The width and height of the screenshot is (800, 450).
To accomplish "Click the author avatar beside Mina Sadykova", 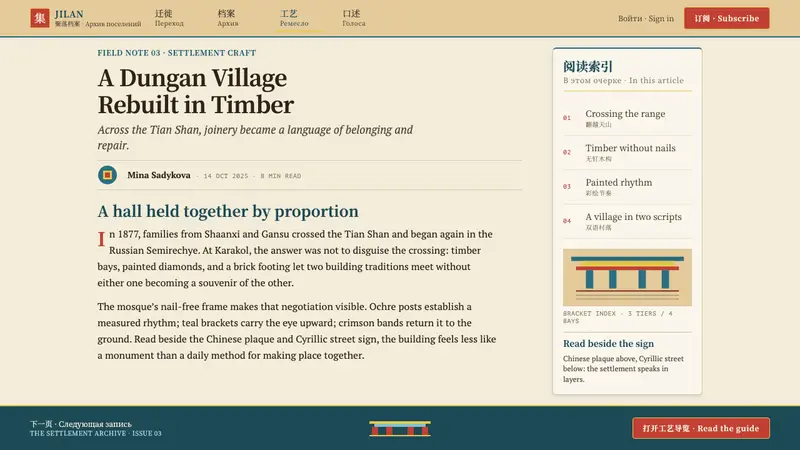I will (x=107, y=175).
